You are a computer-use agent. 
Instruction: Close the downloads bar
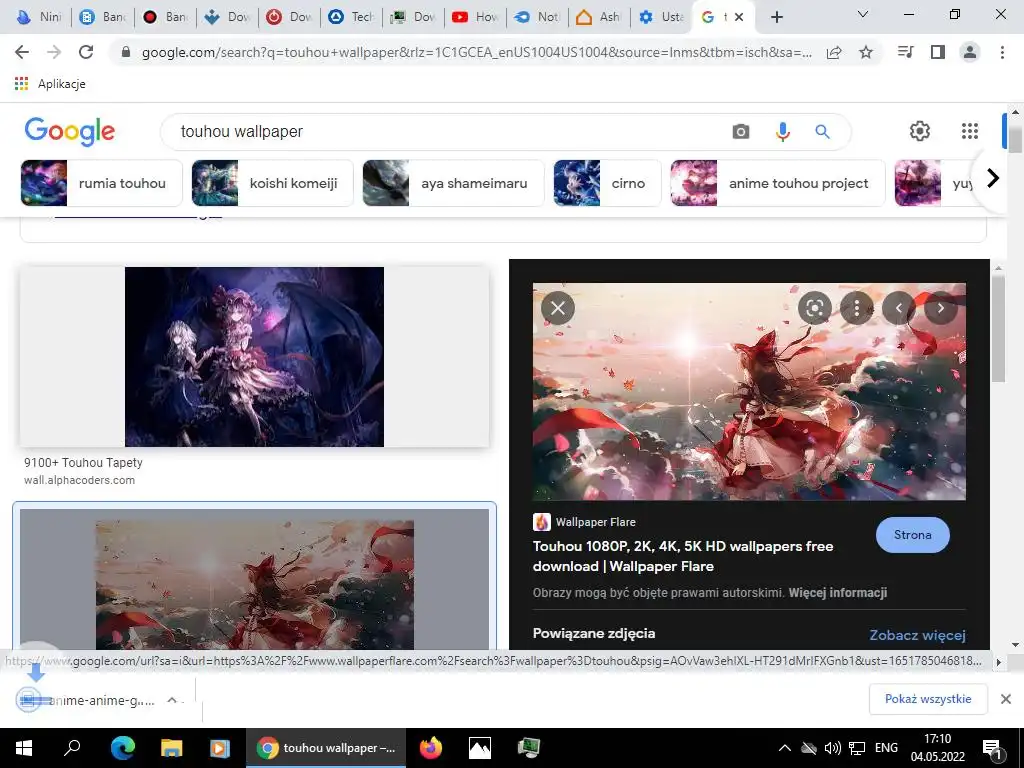[1006, 699]
